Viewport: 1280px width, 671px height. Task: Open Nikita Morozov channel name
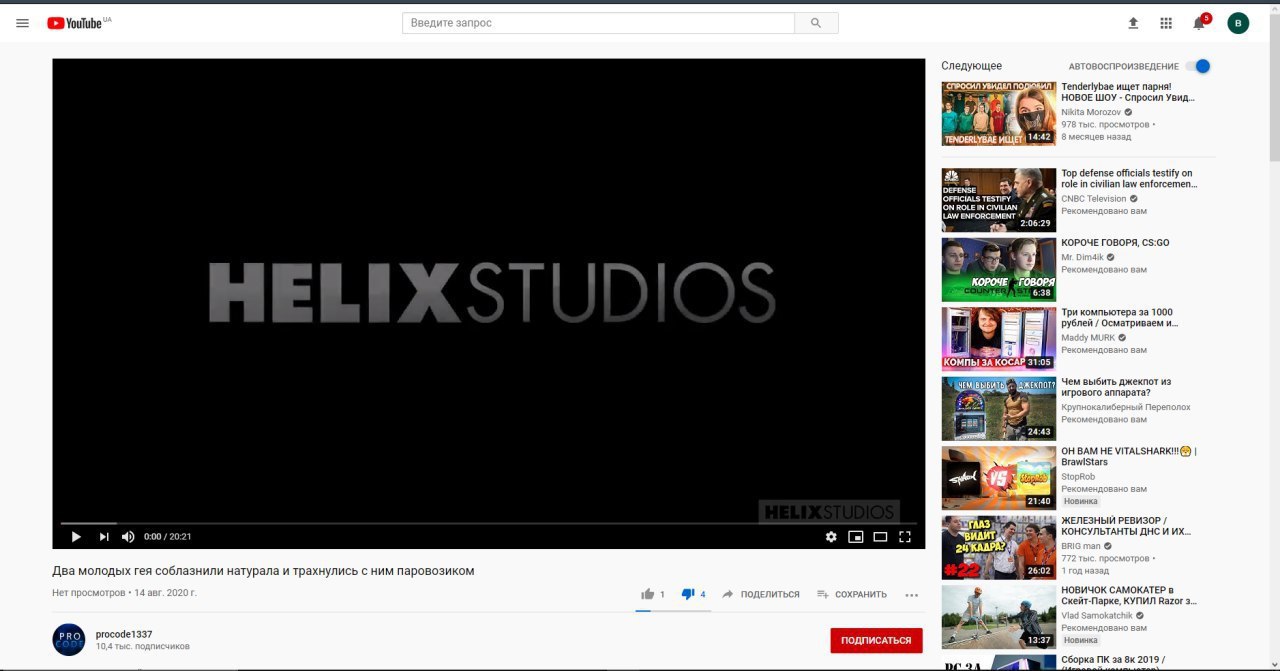(1091, 112)
